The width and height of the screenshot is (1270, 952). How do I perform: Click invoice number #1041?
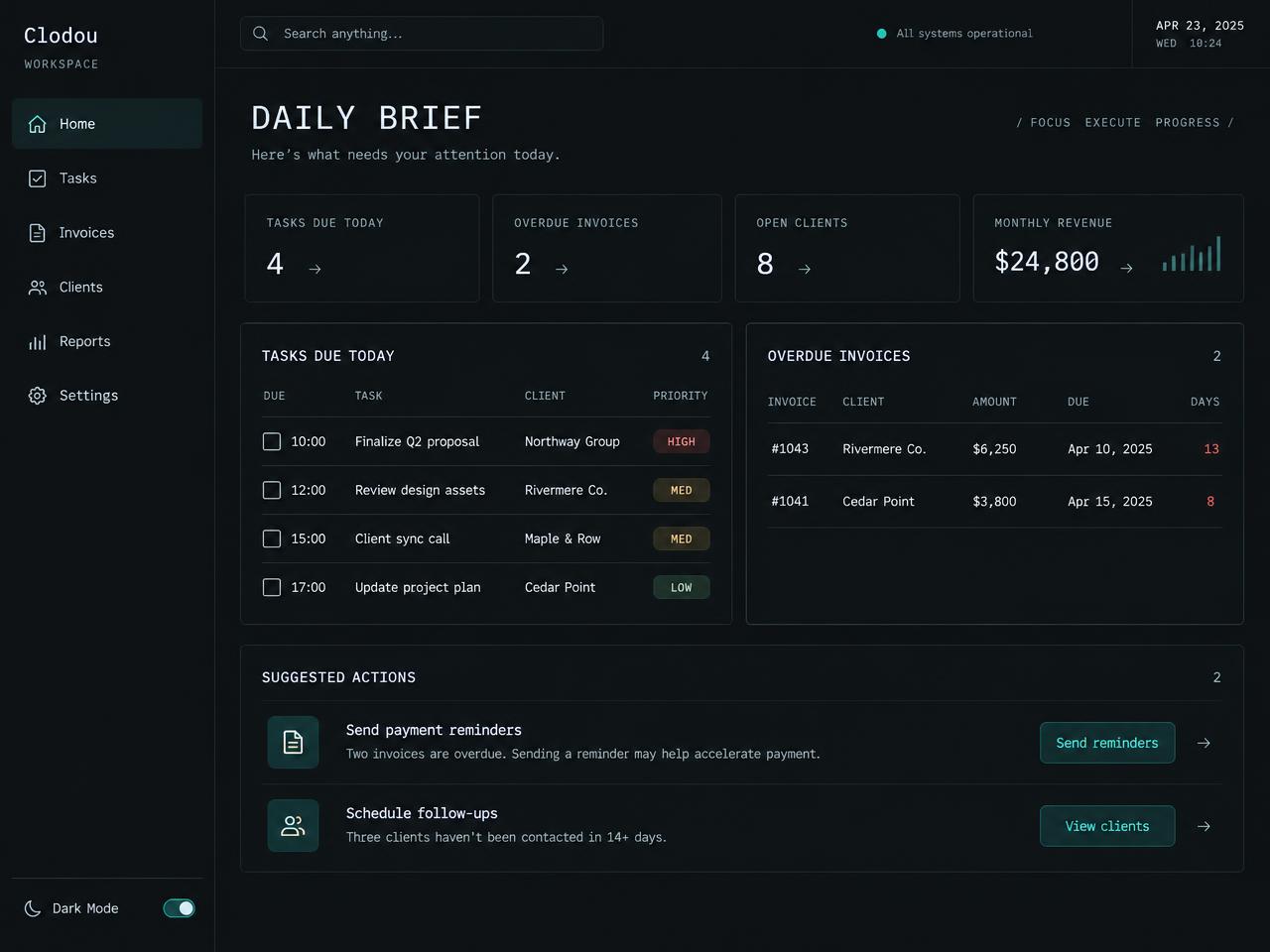coord(790,502)
